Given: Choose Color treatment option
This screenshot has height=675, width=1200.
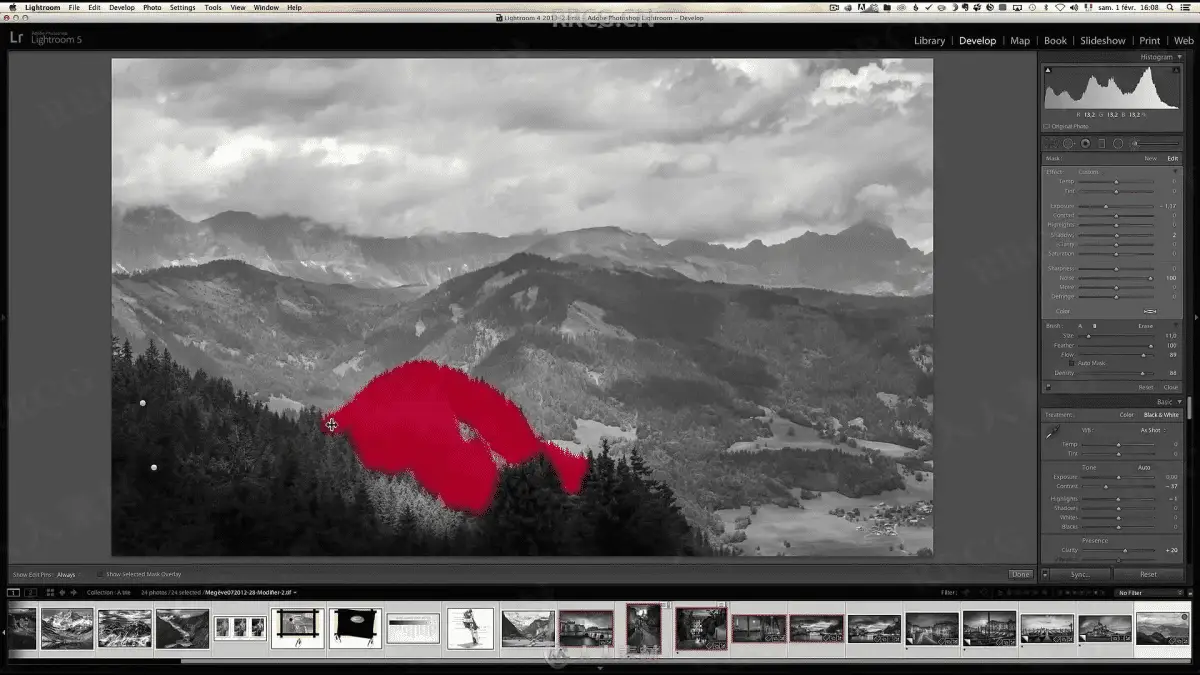Looking at the screenshot, I should (x=1126, y=415).
